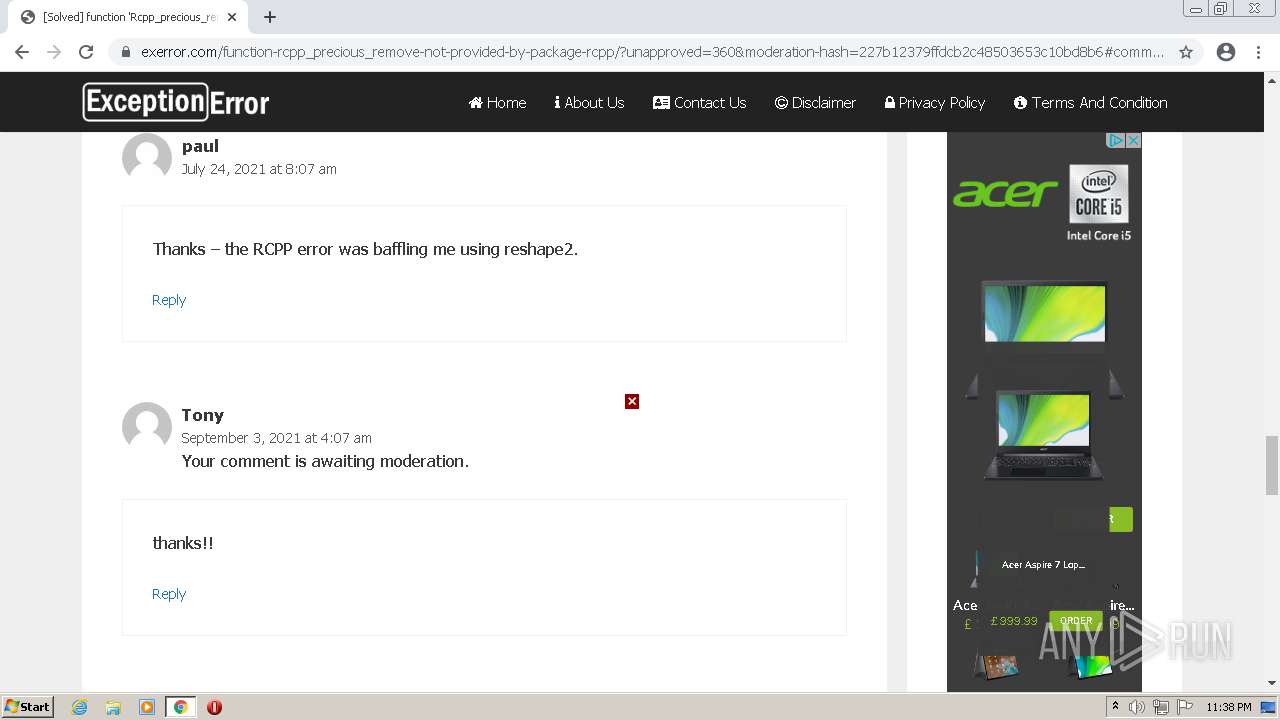
Task: Open the Windows Start menu
Action: (28, 706)
